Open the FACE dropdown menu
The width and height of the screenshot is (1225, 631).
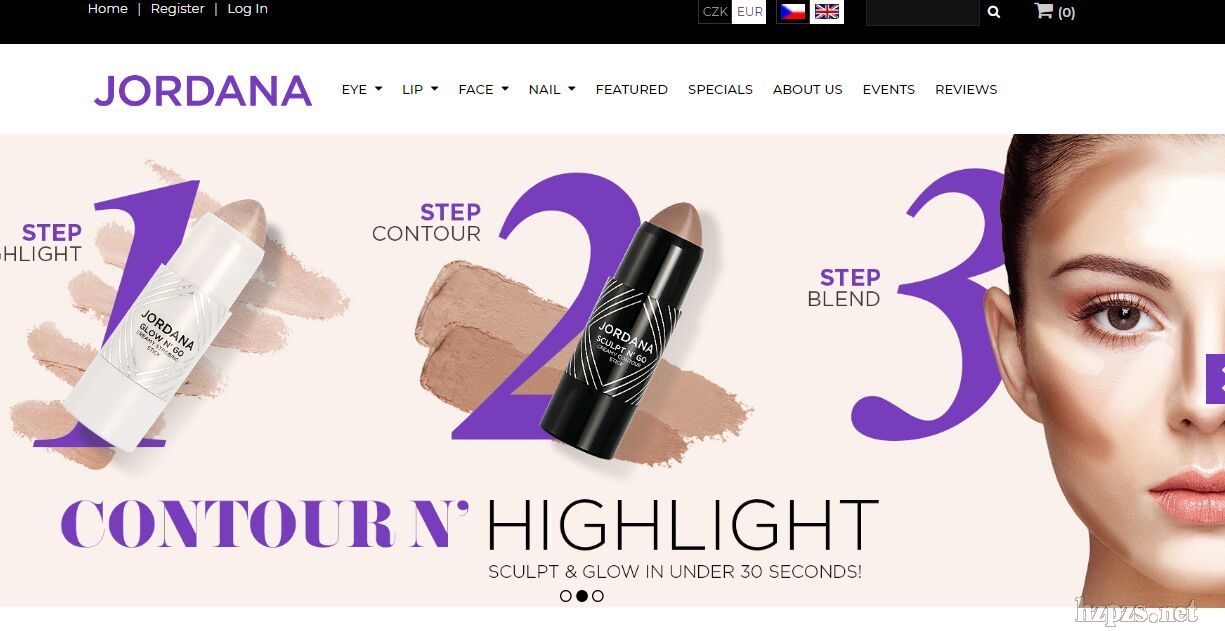click(483, 89)
